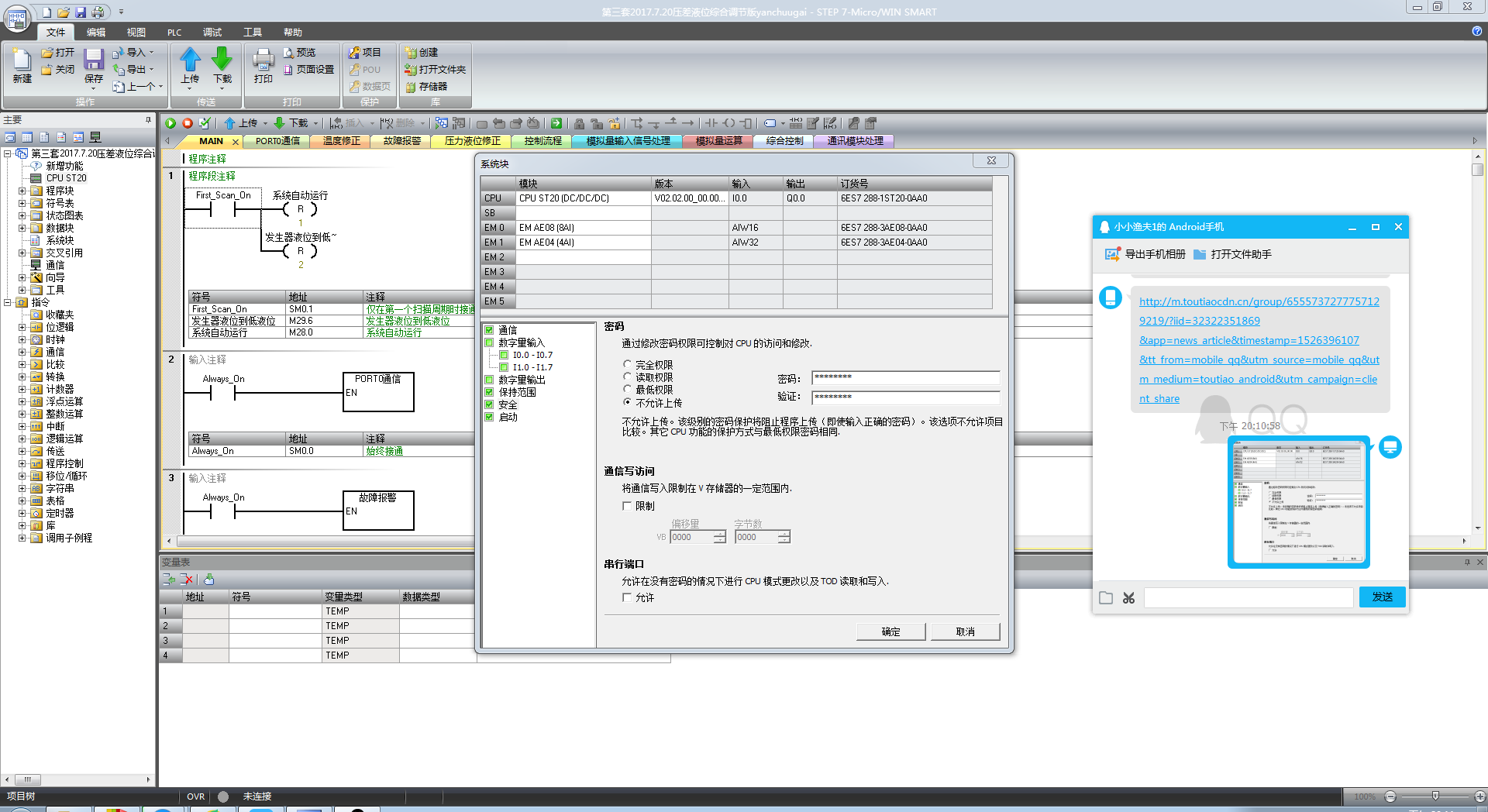
Task: Check the 允许 serial port checkbox
Action: [627, 597]
